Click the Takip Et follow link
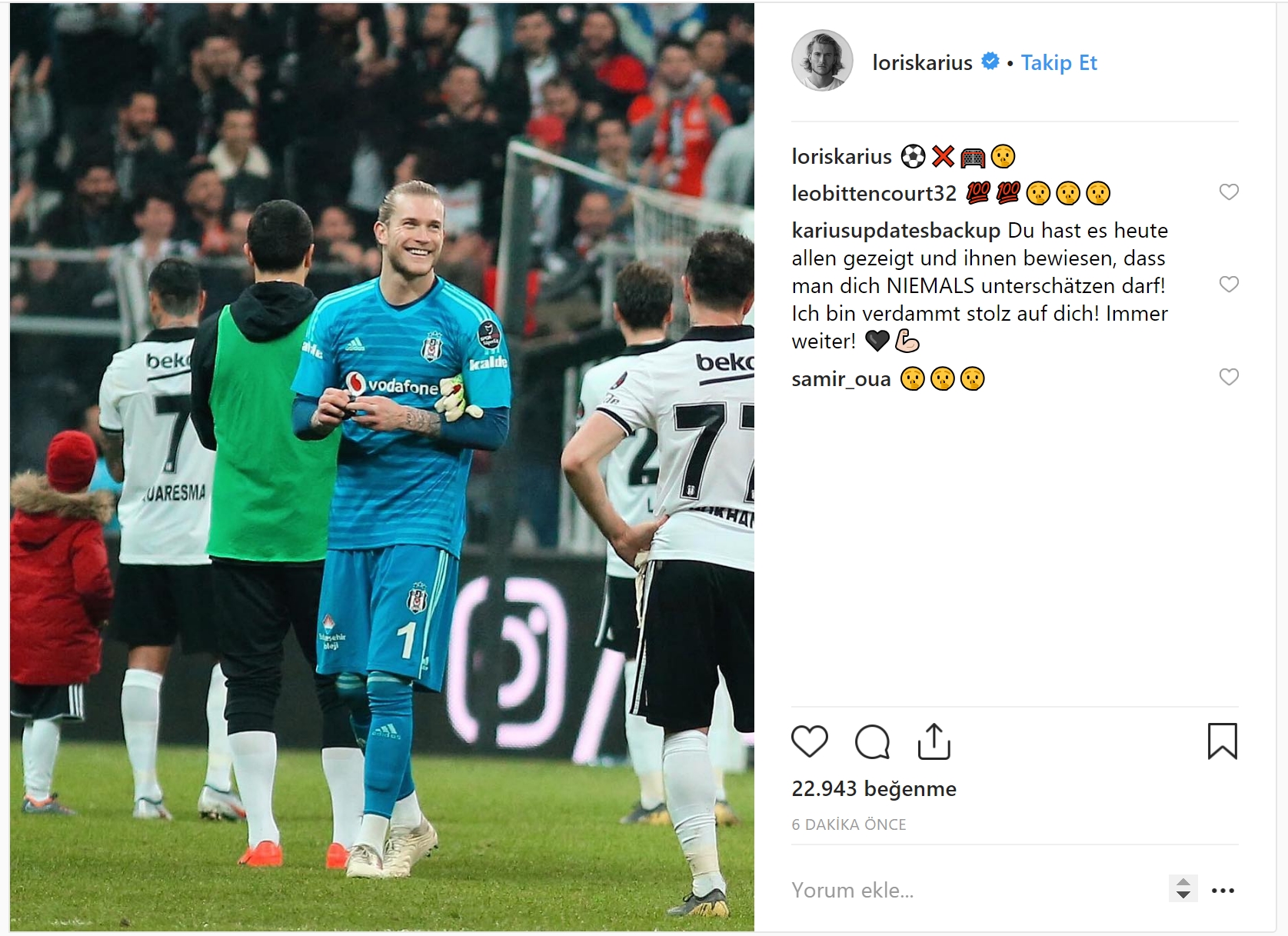This screenshot has height=936, width=1288. (1059, 62)
